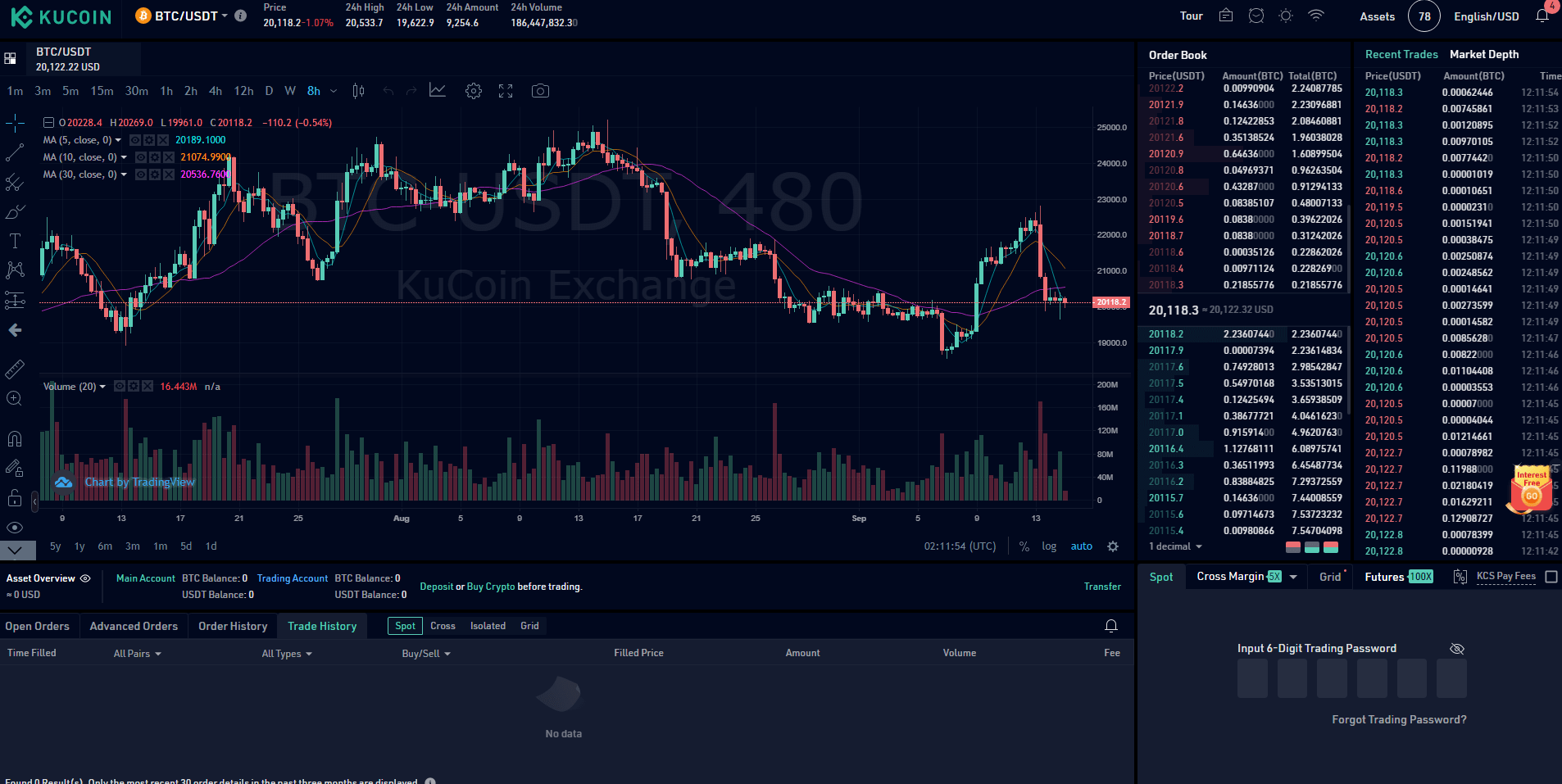The image size is (1562, 784).
Task: Open chart settings gear in top toolbar
Action: [x=474, y=91]
